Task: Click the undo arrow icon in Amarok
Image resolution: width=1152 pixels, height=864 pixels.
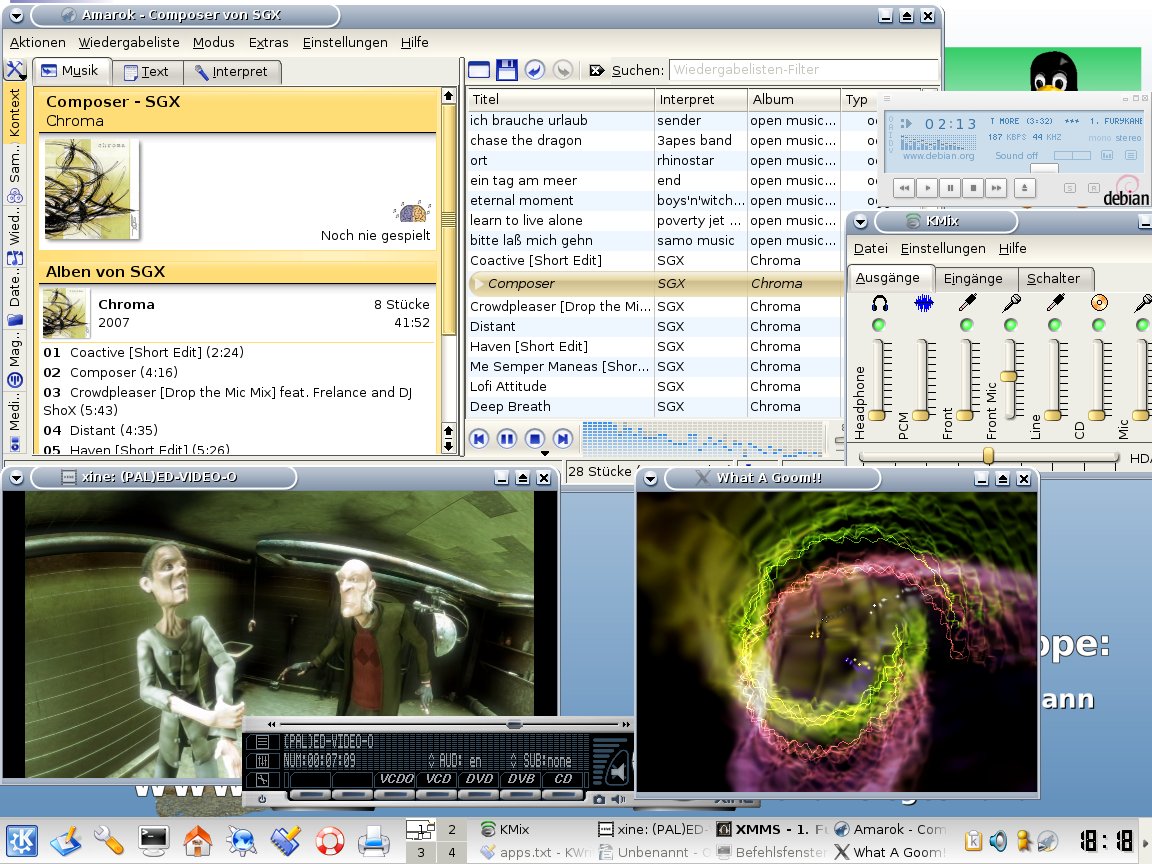Action: click(535, 70)
